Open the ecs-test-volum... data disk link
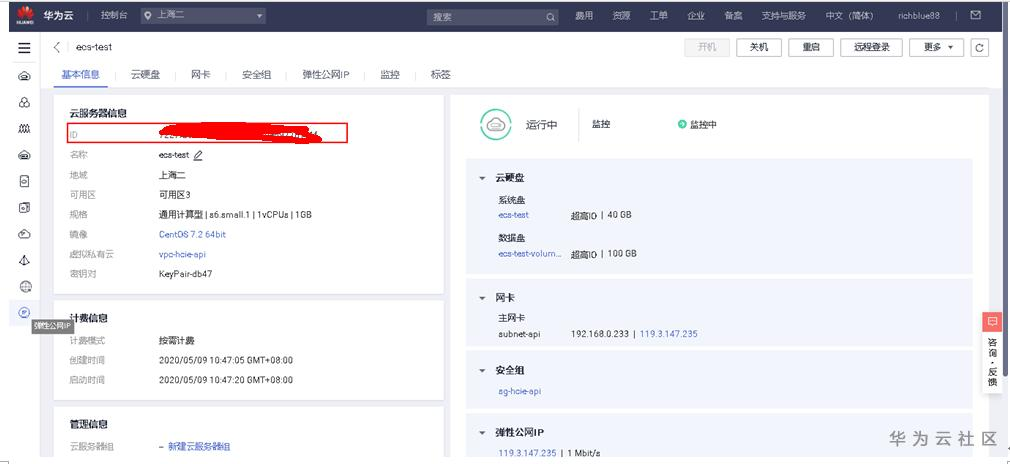 [x=529, y=254]
